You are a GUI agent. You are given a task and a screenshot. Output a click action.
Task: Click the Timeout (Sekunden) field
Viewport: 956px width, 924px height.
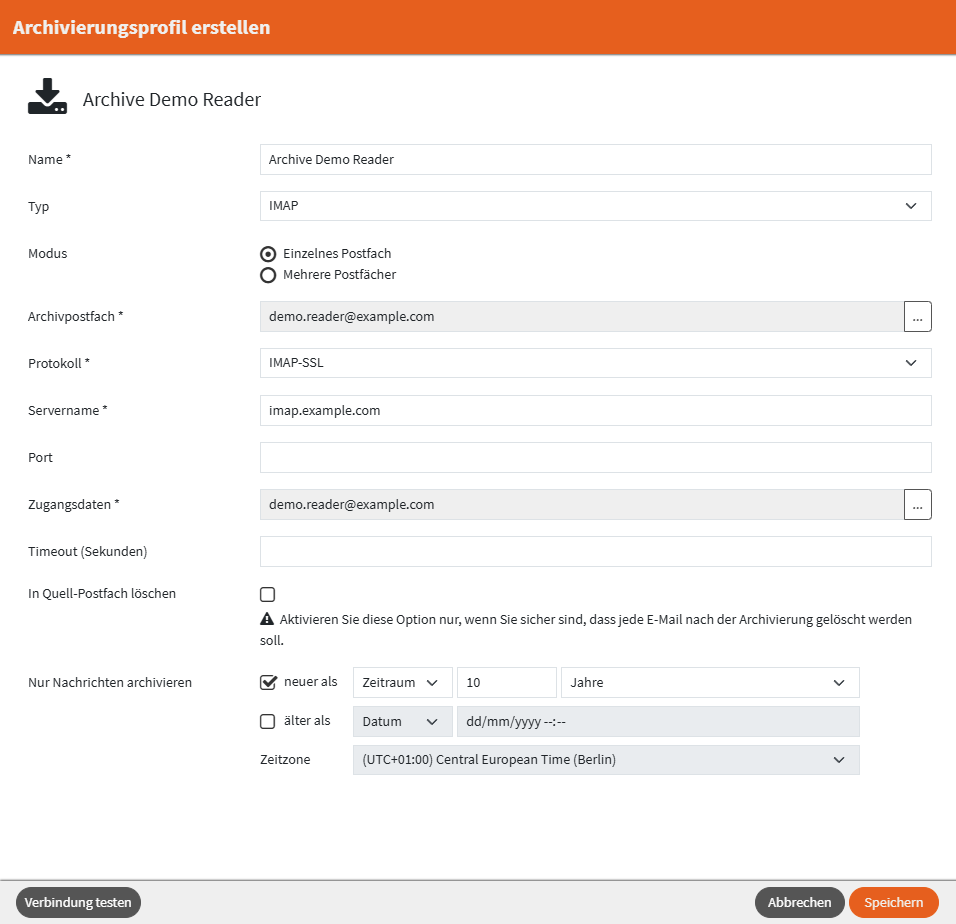click(x=595, y=551)
